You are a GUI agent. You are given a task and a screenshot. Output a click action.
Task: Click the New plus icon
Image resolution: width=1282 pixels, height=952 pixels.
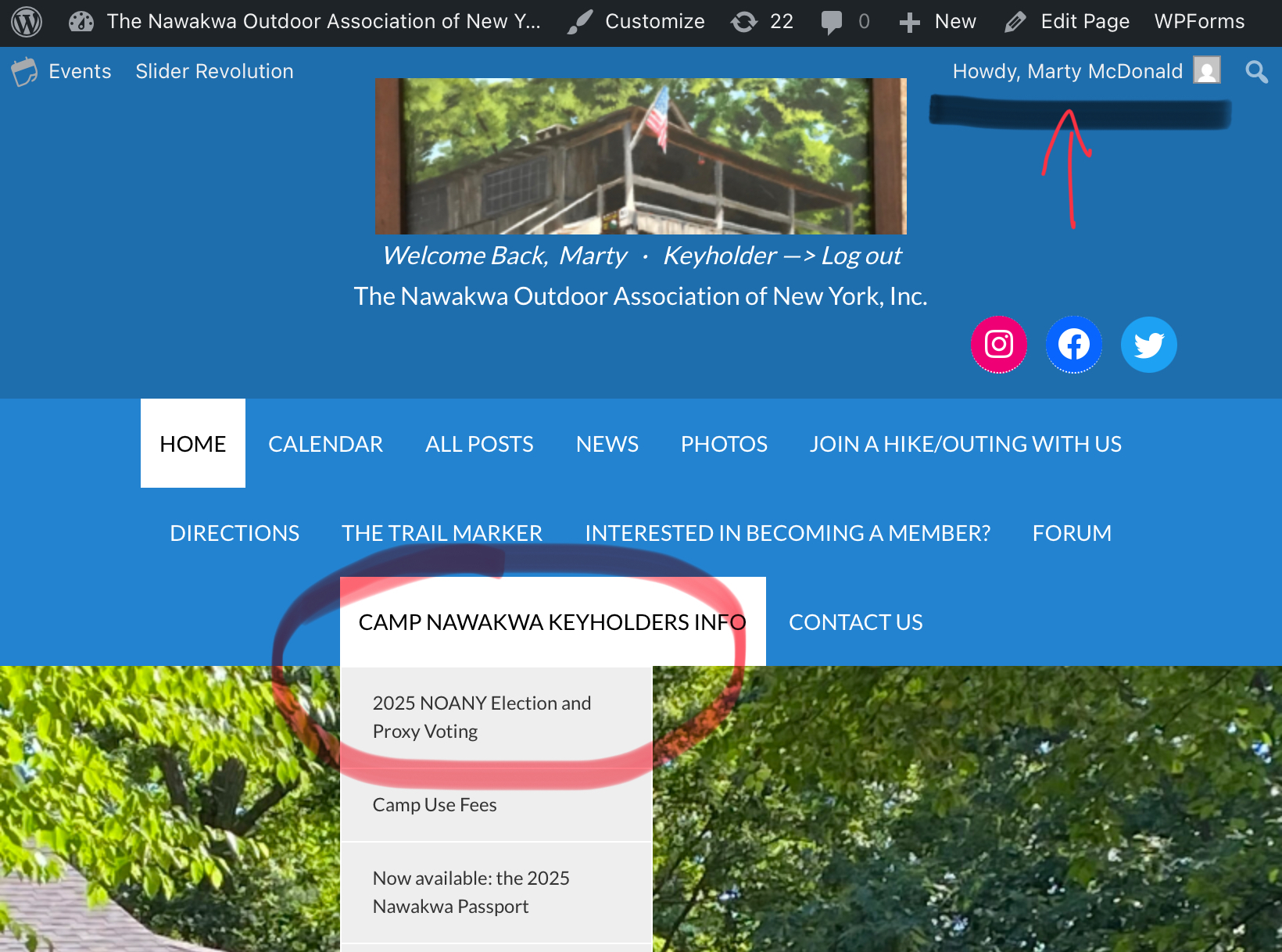pyautogui.click(x=909, y=22)
